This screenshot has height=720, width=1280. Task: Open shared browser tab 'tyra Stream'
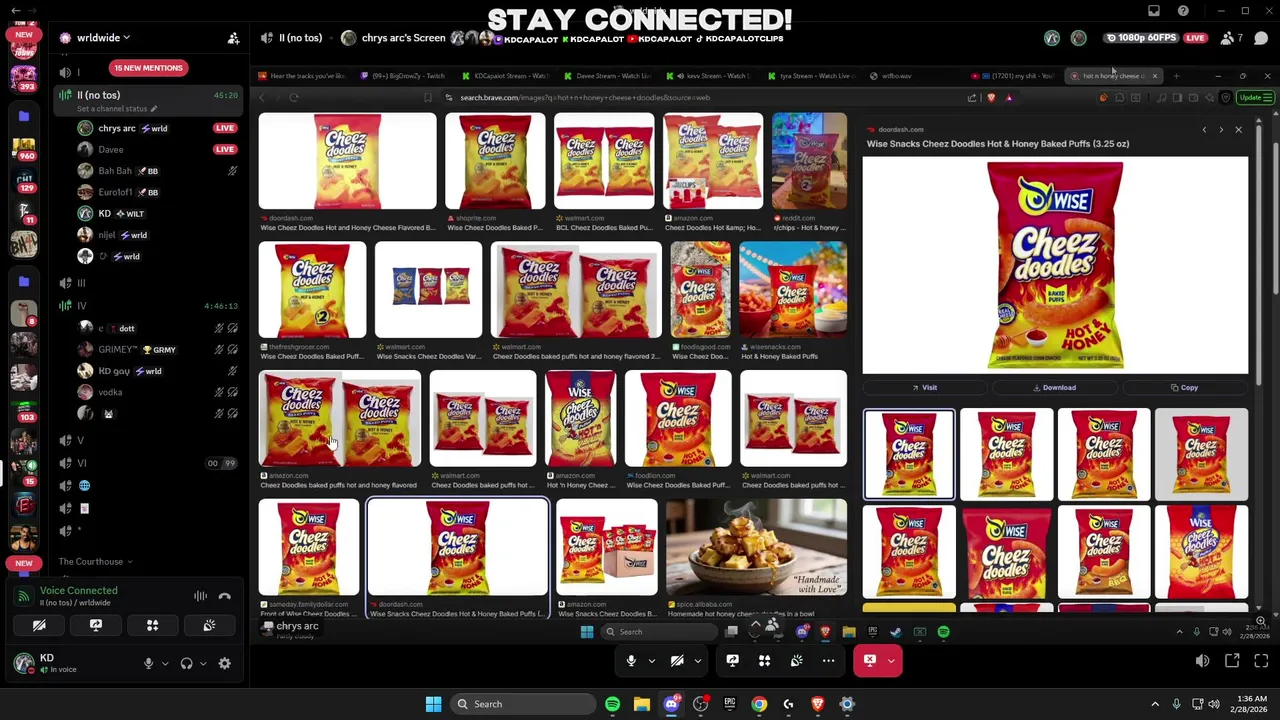tap(811, 76)
